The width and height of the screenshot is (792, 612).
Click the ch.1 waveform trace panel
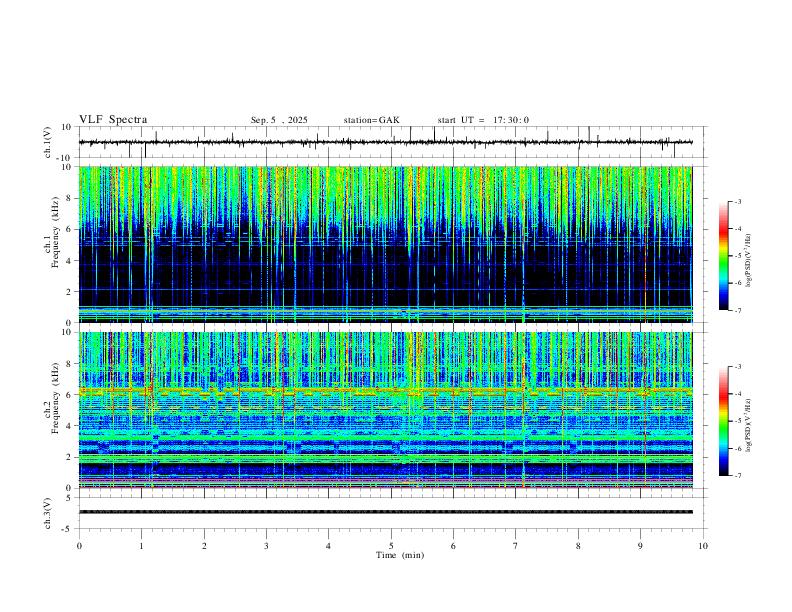[392, 142]
